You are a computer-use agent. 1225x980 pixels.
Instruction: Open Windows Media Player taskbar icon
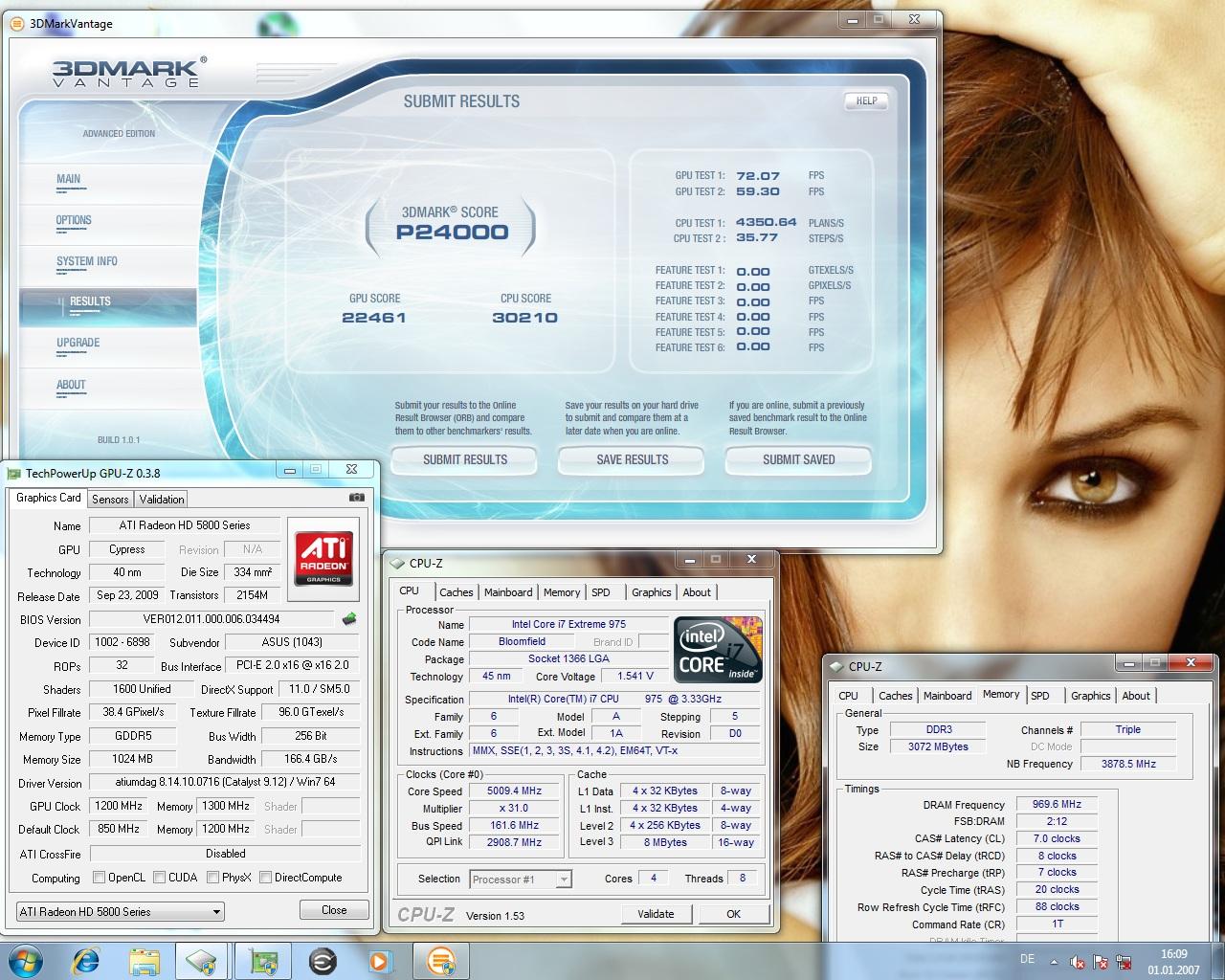click(x=381, y=960)
